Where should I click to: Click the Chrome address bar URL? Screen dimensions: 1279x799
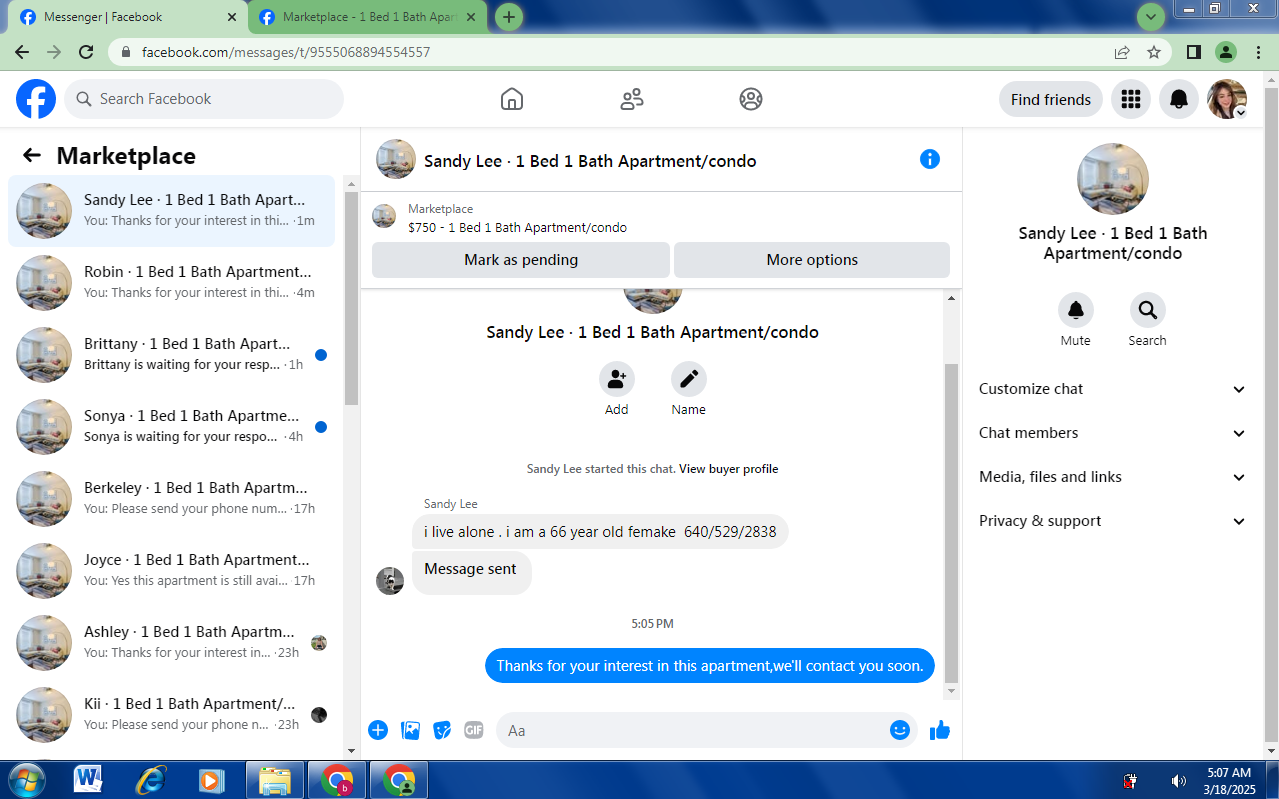tap(286, 52)
